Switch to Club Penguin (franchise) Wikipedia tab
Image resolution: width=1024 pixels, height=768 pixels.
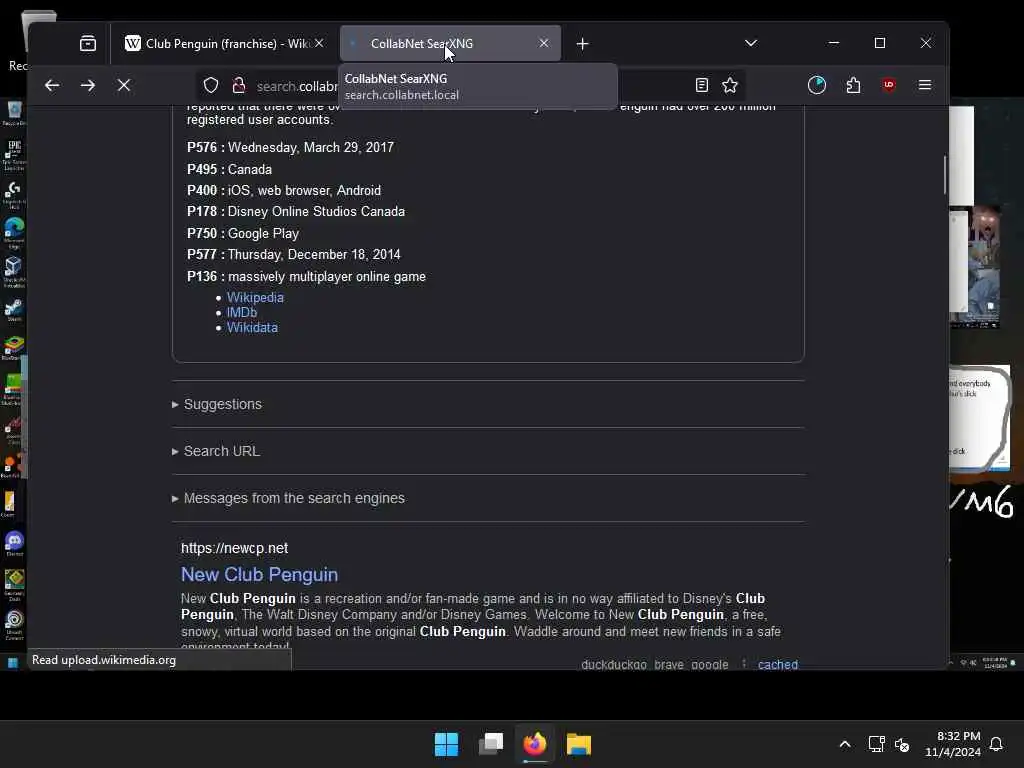224,43
